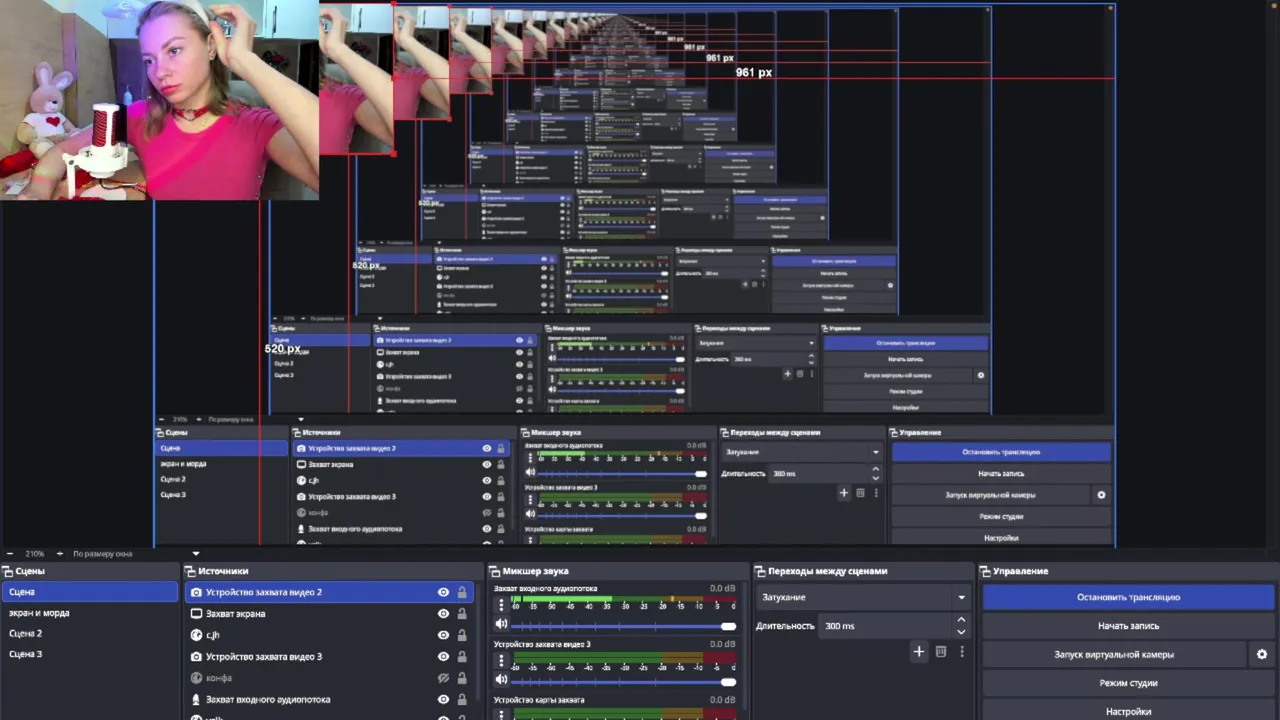Toggle lock on Устройство захвата видео 3
The image size is (1280, 720).
pyautogui.click(x=462, y=657)
